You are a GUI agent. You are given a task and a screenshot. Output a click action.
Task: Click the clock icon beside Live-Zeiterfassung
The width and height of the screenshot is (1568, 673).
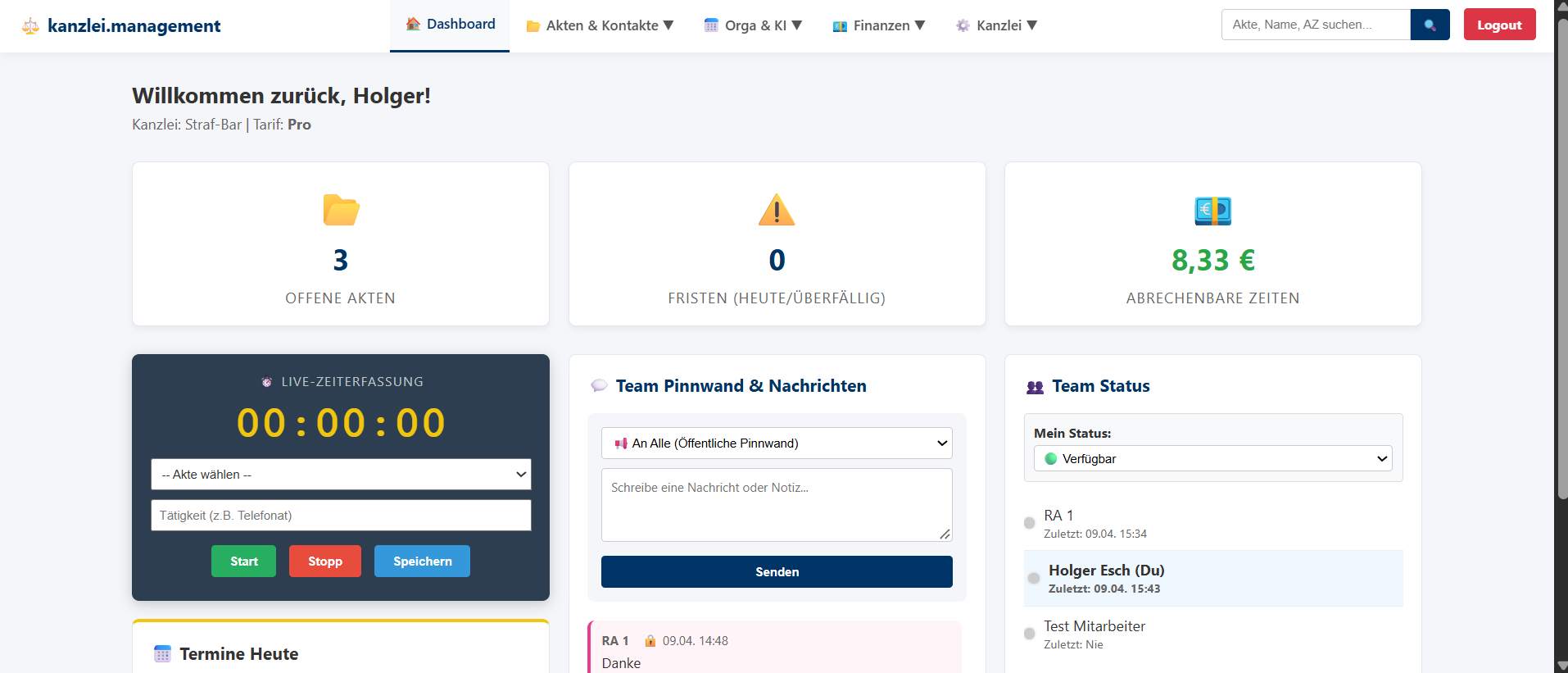pyautogui.click(x=266, y=382)
